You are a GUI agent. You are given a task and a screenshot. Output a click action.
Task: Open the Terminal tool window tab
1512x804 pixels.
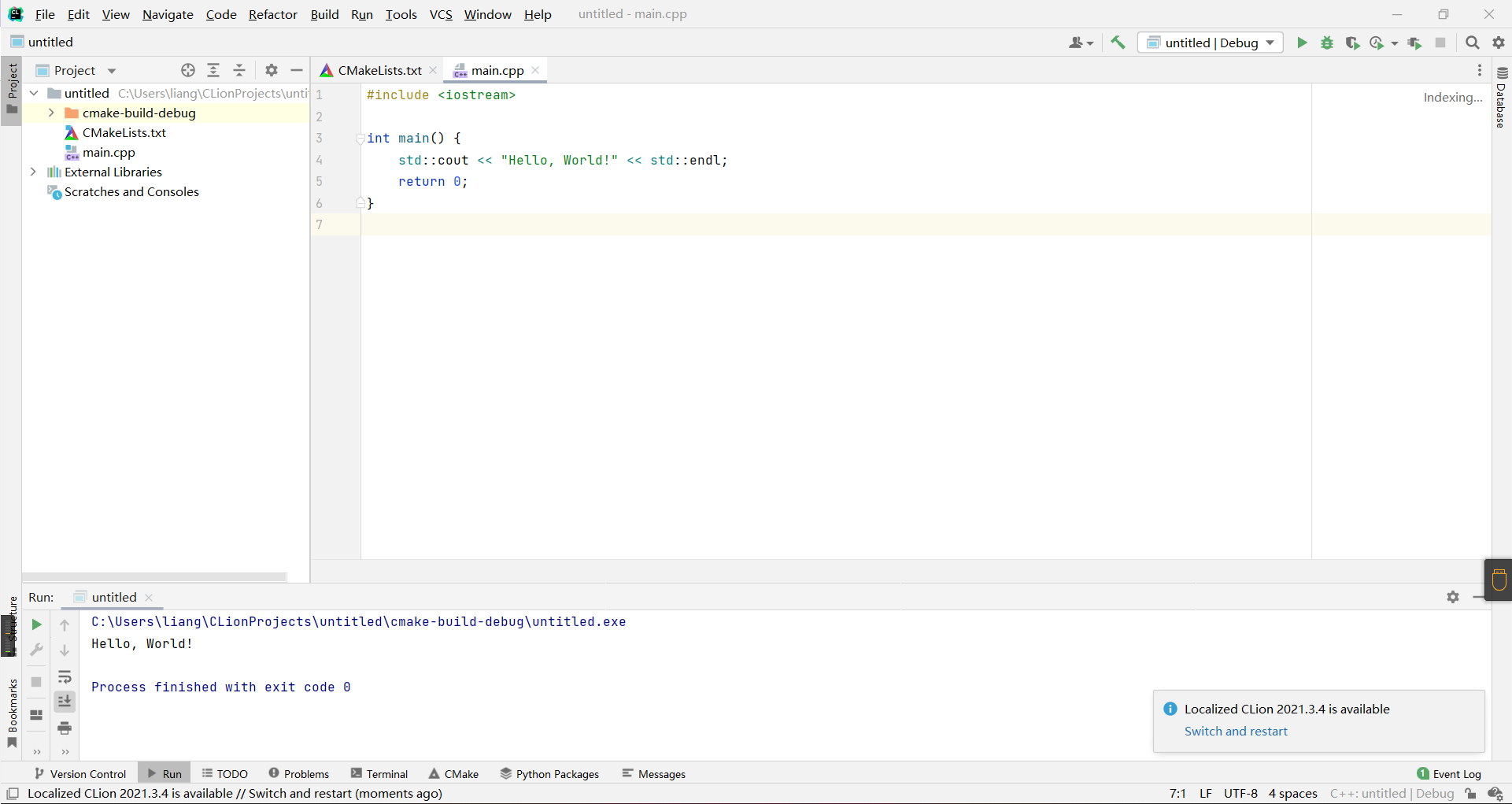[379, 774]
